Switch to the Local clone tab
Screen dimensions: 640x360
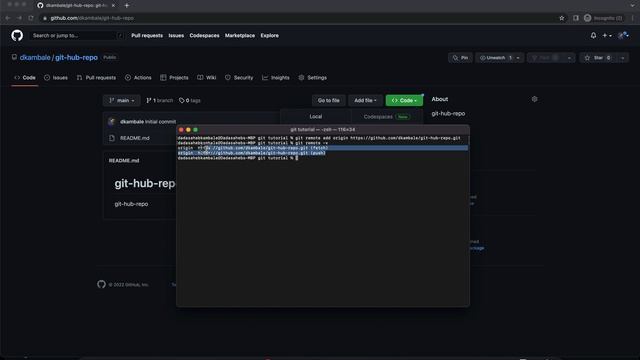point(316,117)
